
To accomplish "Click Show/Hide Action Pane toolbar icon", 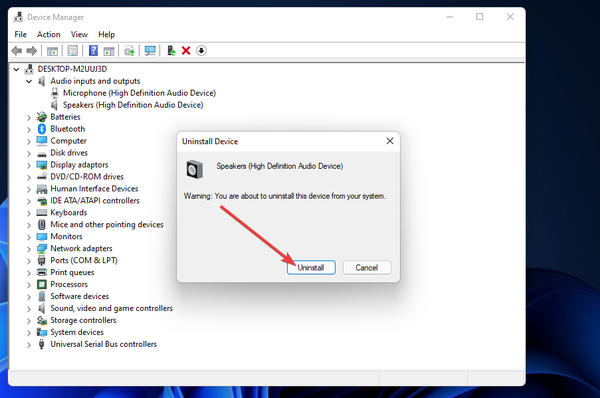I will pos(109,51).
